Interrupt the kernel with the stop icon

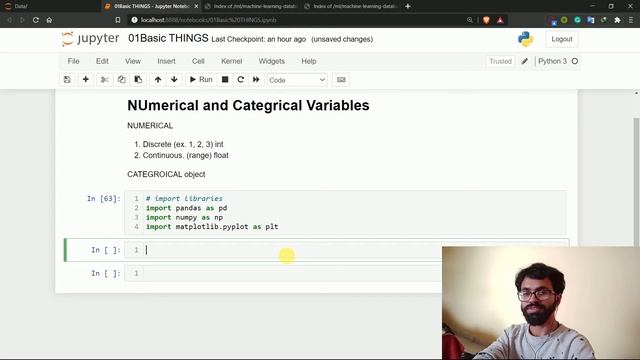pos(225,80)
